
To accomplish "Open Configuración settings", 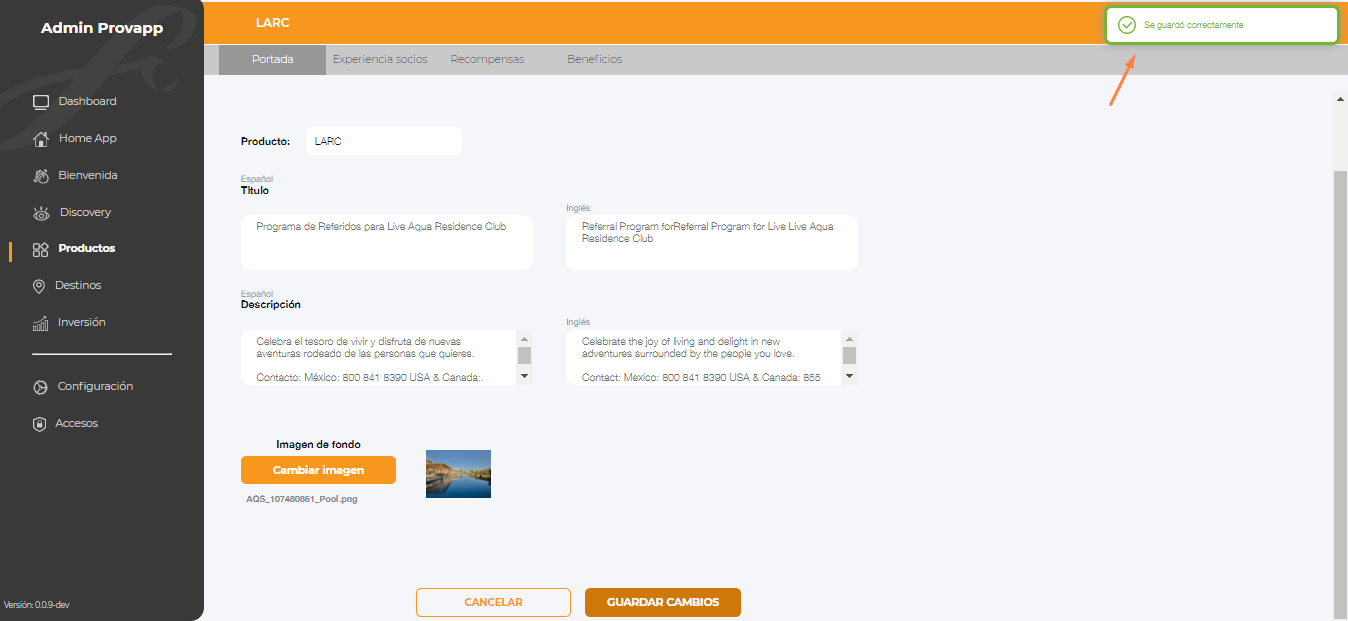I will [95, 386].
